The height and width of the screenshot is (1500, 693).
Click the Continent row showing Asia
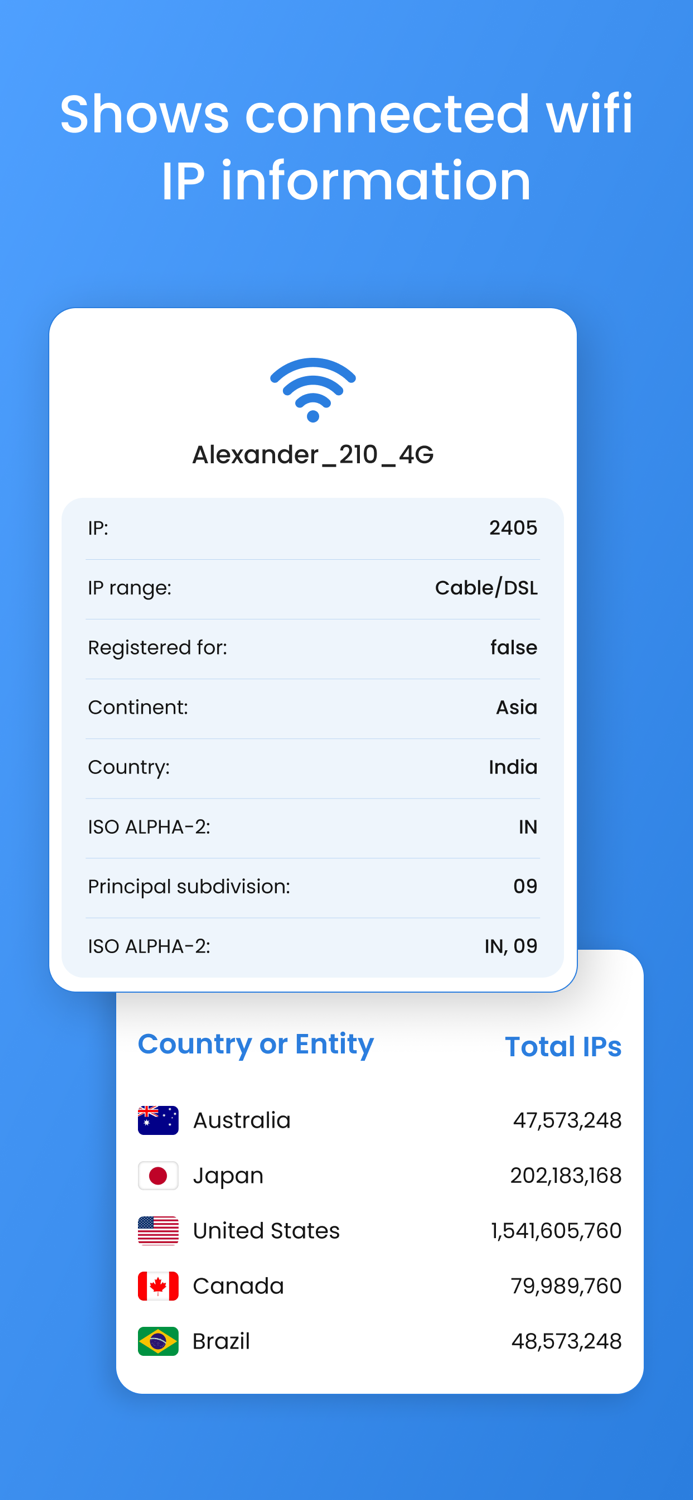312,708
